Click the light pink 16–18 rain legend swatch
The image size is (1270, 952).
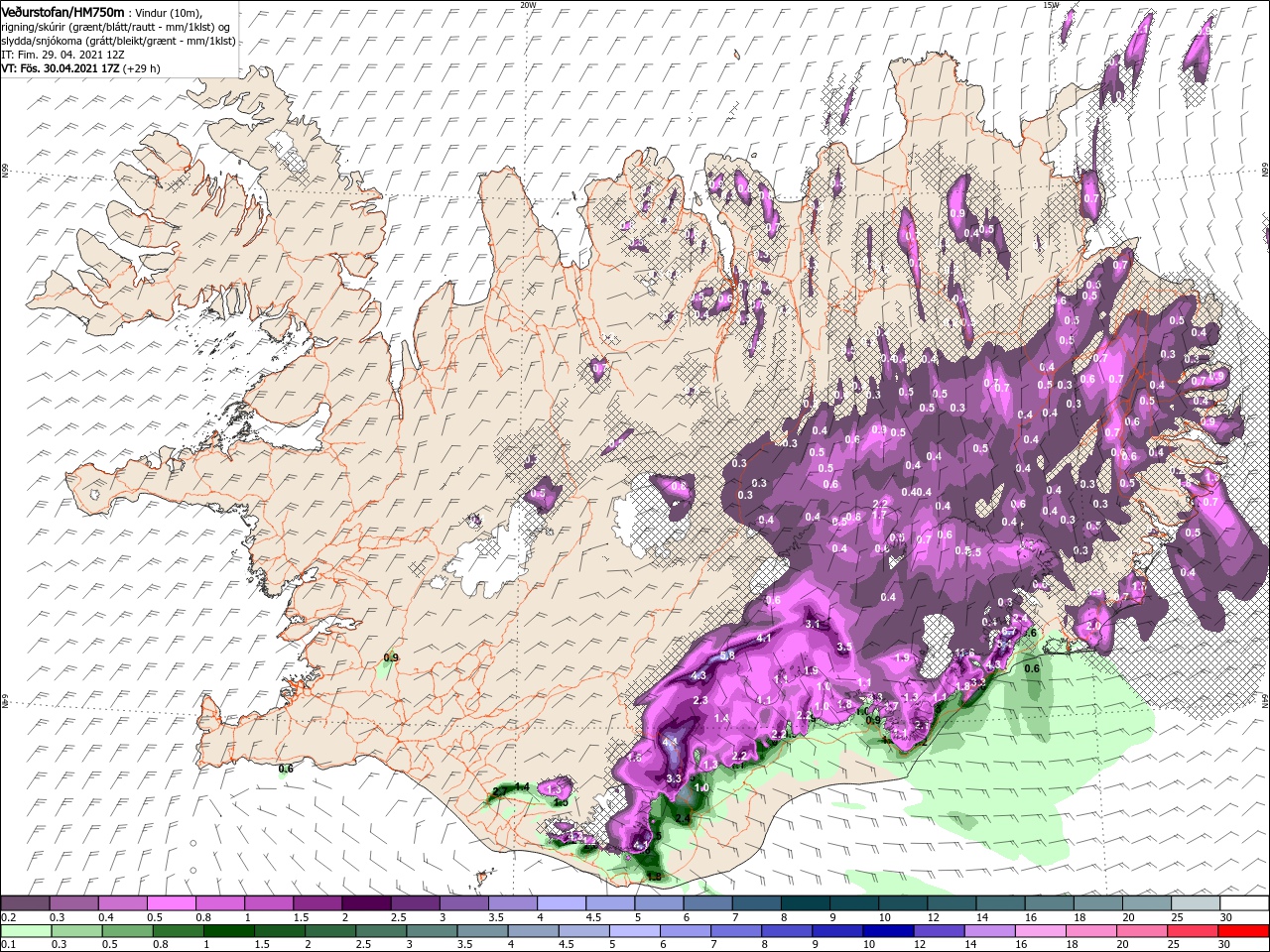pyautogui.click(x=1041, y=930)
